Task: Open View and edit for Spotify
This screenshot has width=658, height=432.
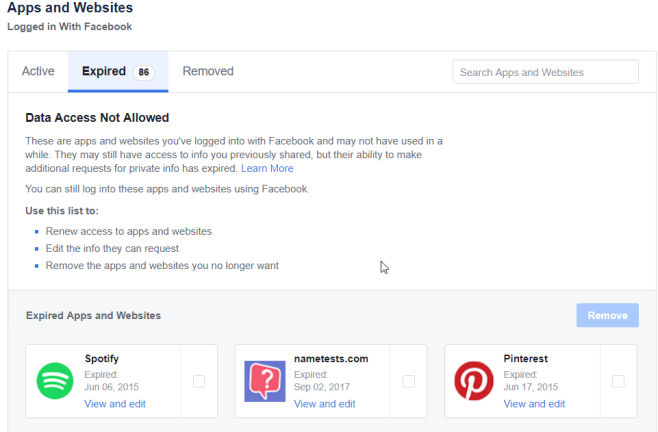Action: 115,404
